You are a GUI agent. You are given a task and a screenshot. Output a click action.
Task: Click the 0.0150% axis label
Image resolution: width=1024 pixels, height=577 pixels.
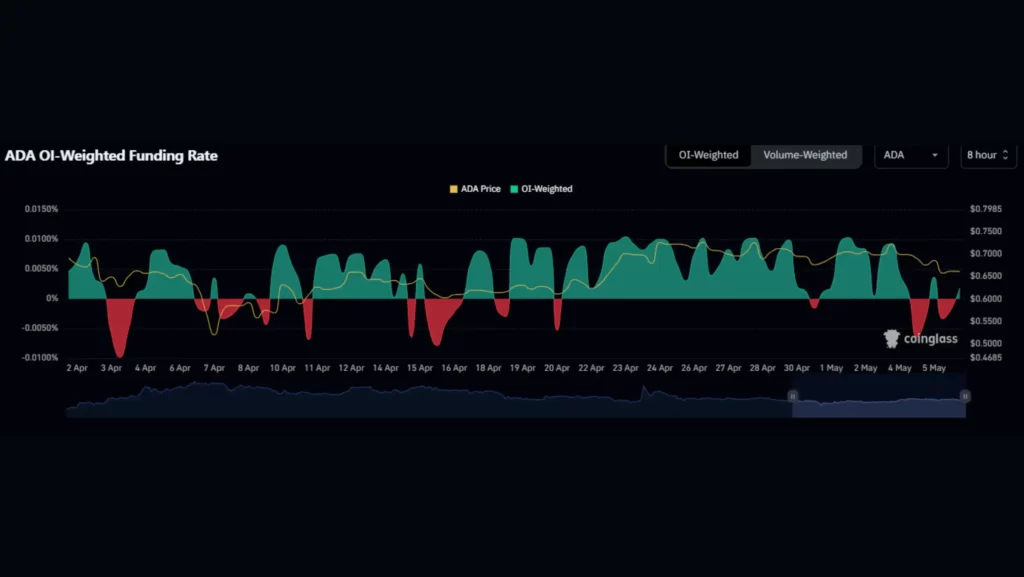pos(41,209)
